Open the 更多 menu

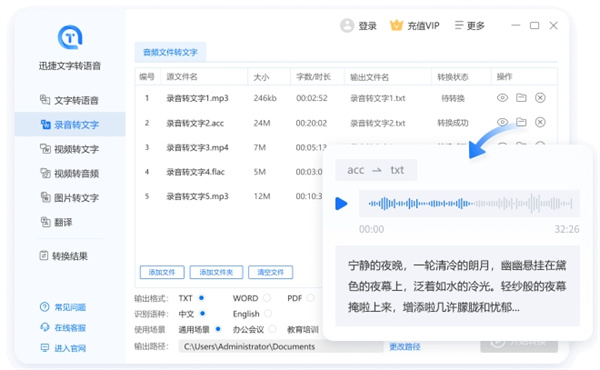470,26
